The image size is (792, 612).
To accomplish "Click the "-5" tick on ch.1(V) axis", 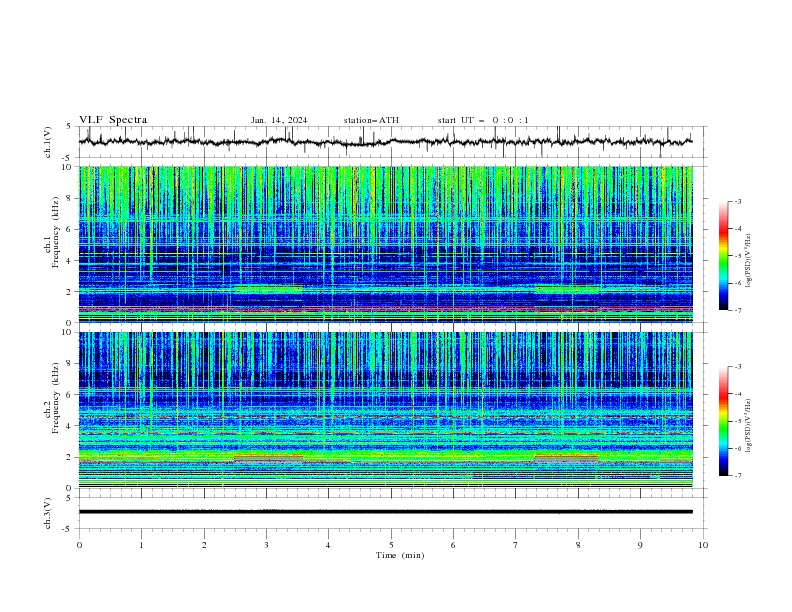I will coord(68,158).
